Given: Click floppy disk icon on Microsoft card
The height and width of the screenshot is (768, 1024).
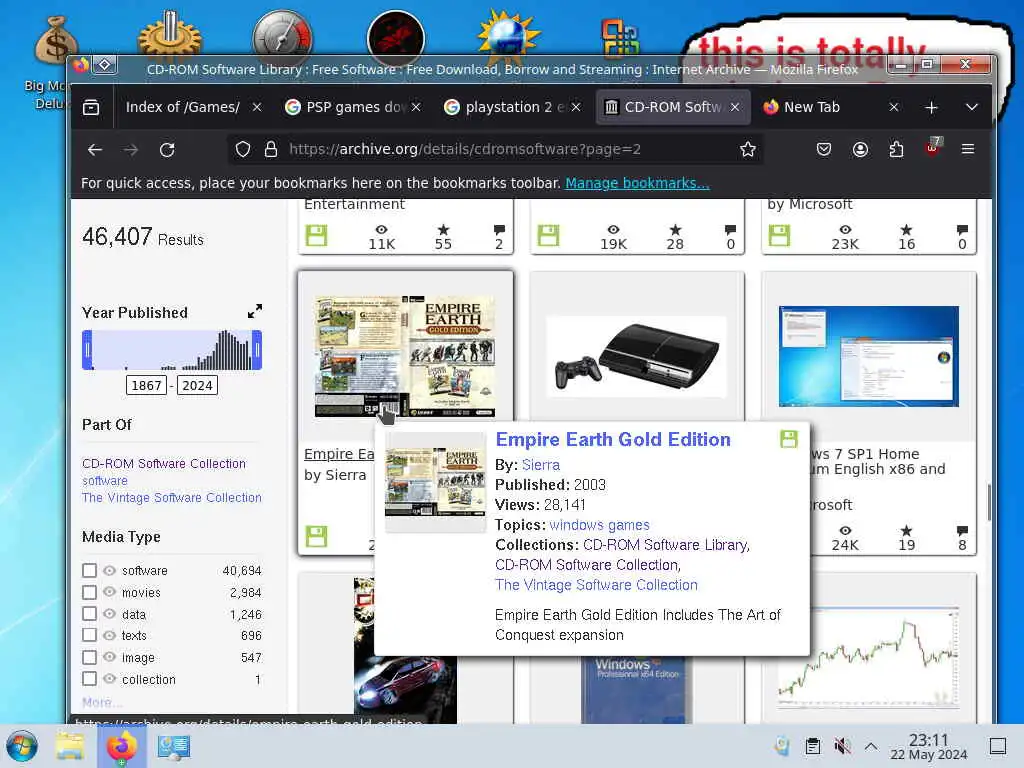Looking at the screenshot, I should tap(779, 236).
